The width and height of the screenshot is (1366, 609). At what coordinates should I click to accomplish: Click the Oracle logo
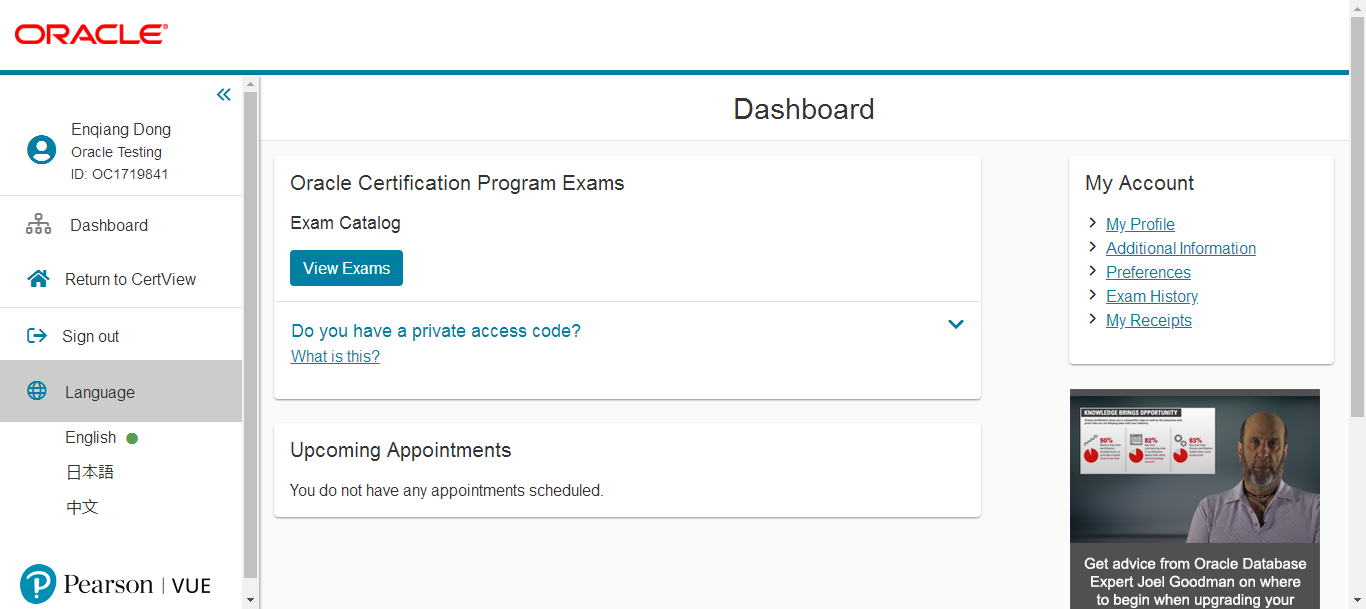pos(91,34)
